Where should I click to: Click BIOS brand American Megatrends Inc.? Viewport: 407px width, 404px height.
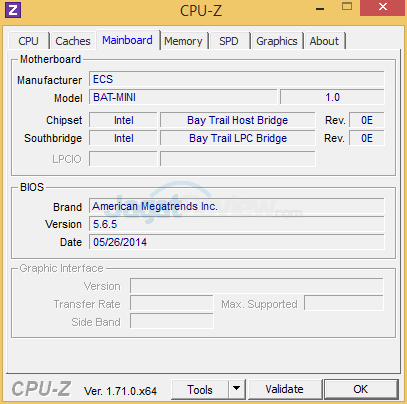[237, 206]
